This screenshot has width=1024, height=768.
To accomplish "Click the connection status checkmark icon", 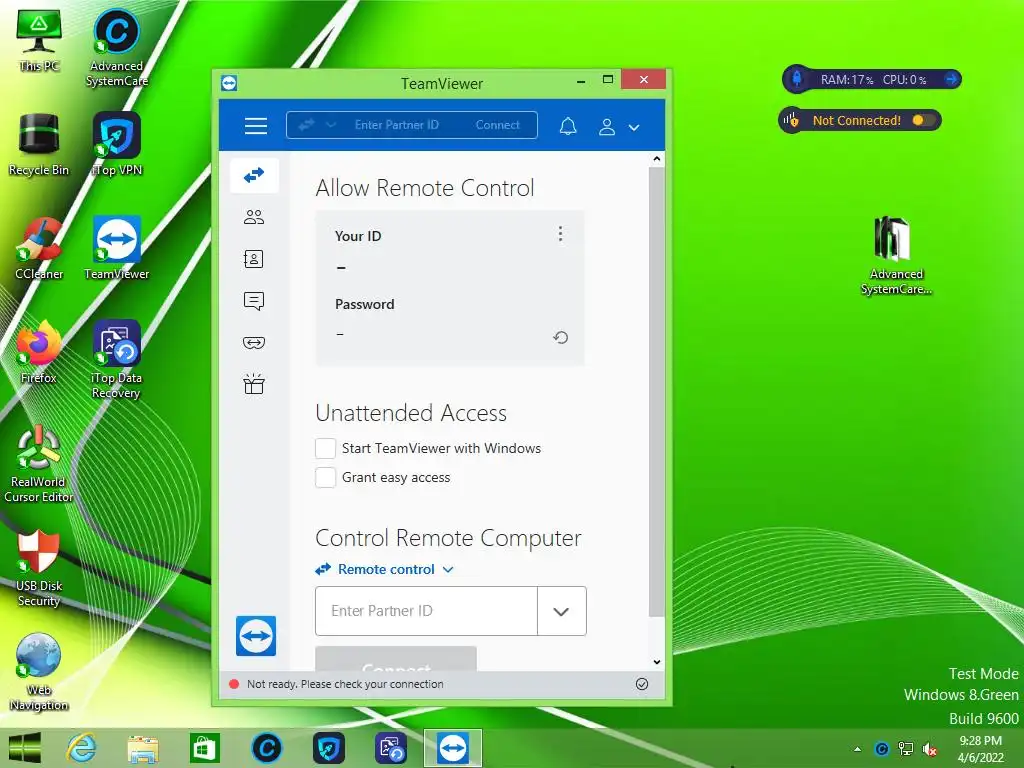I will [642, 684].
